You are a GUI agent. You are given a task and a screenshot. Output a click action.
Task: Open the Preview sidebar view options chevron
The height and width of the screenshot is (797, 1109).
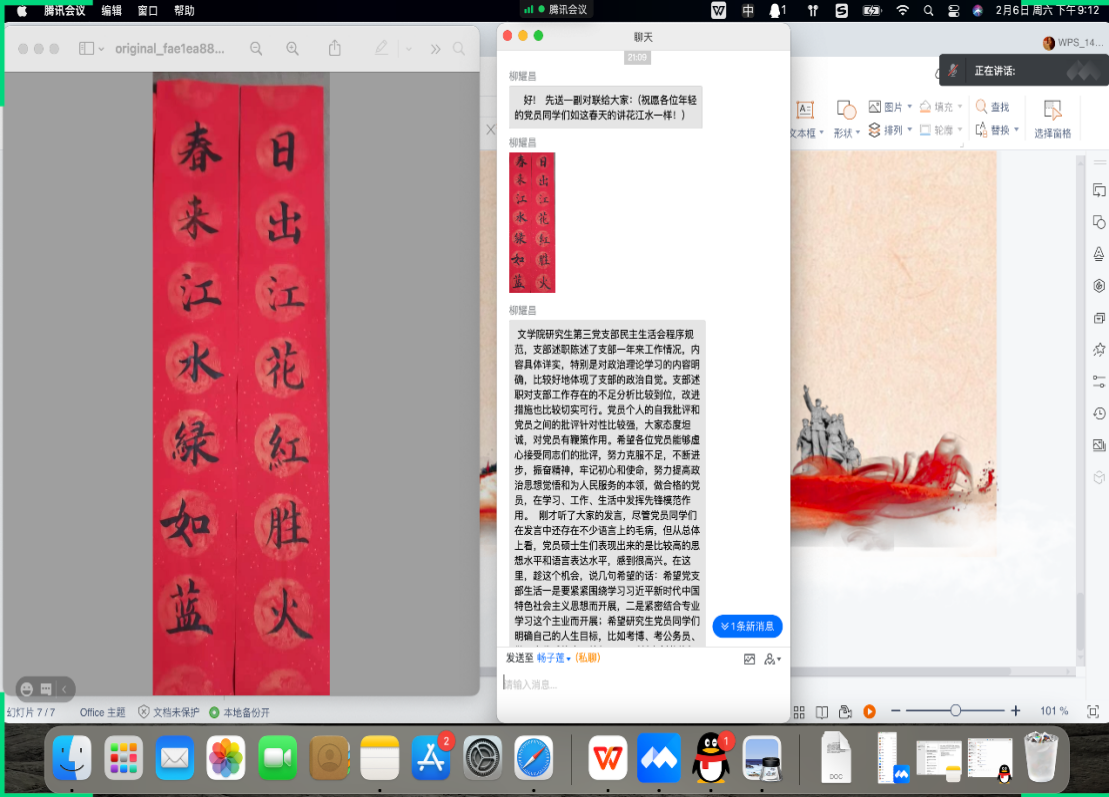tap(102, 50)
